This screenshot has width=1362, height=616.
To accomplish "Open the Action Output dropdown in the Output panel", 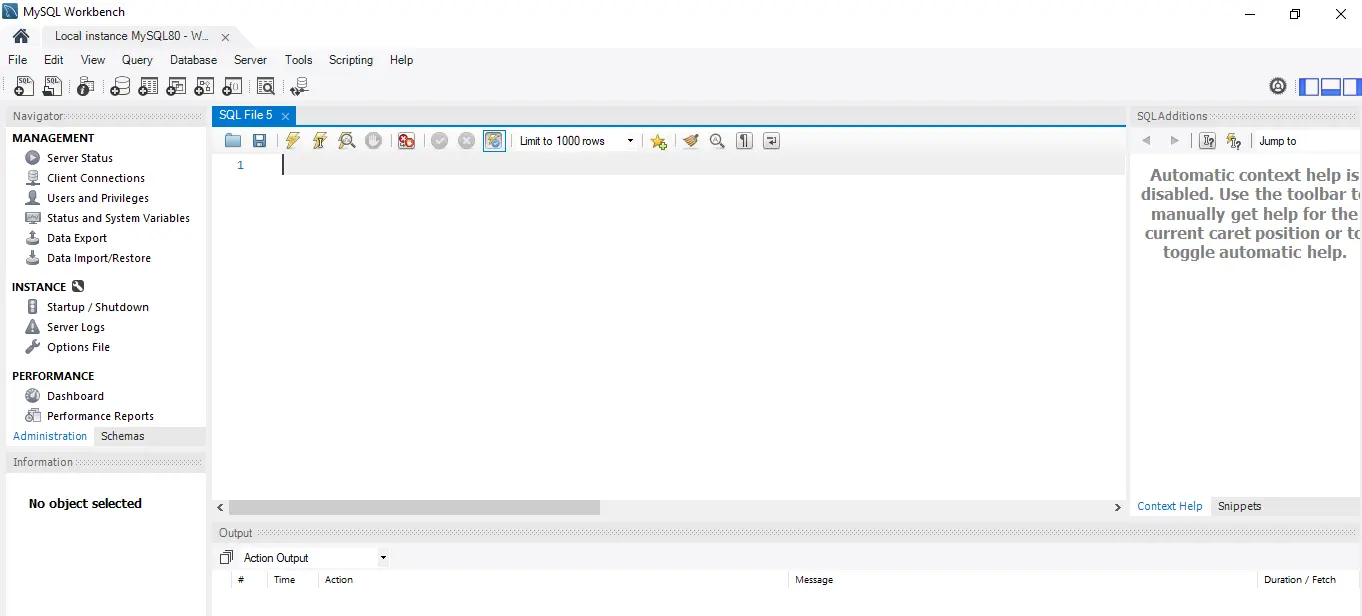I will [x=383, y=557].
